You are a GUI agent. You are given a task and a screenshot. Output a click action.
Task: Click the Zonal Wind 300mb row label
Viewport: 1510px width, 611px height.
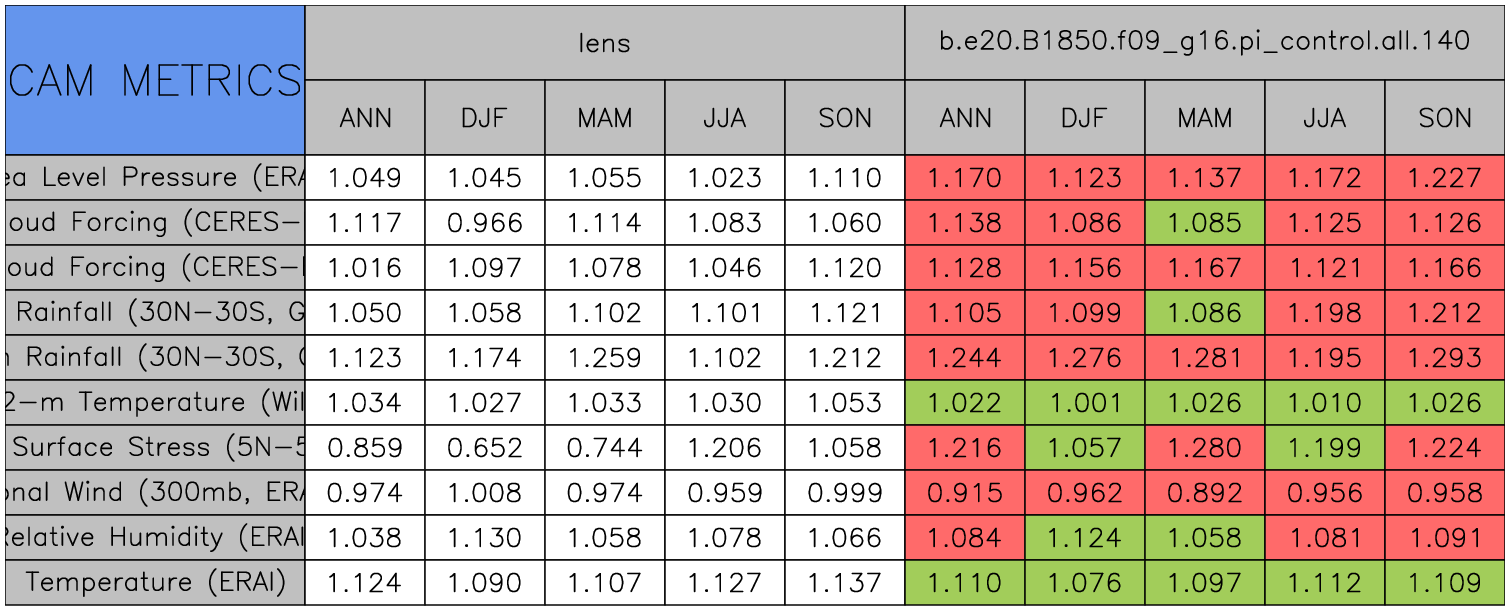tap(155, 492)
